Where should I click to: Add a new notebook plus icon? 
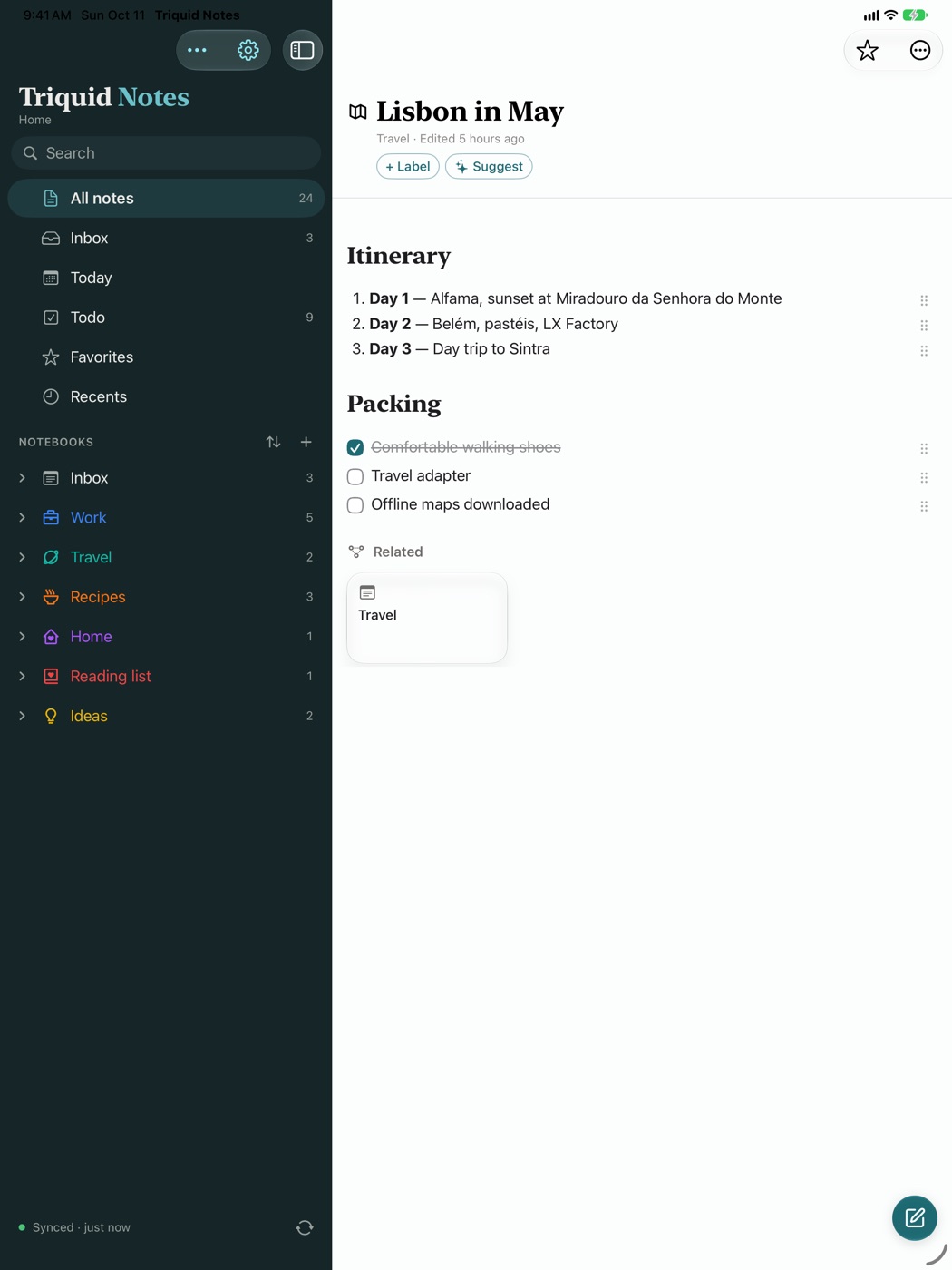pos(306,442)
